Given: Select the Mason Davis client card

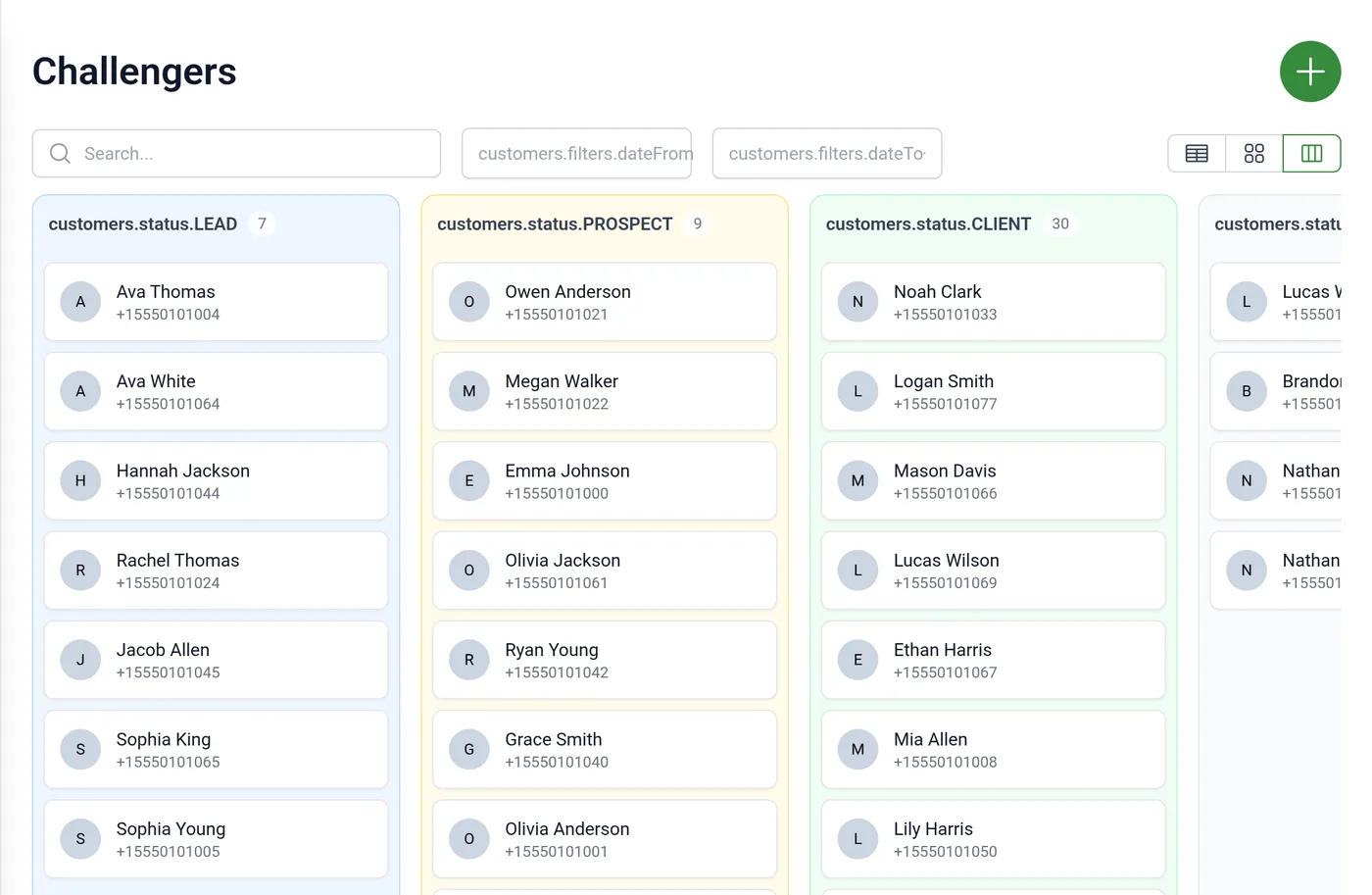Looking at the screenshot, I should [993, 481].
